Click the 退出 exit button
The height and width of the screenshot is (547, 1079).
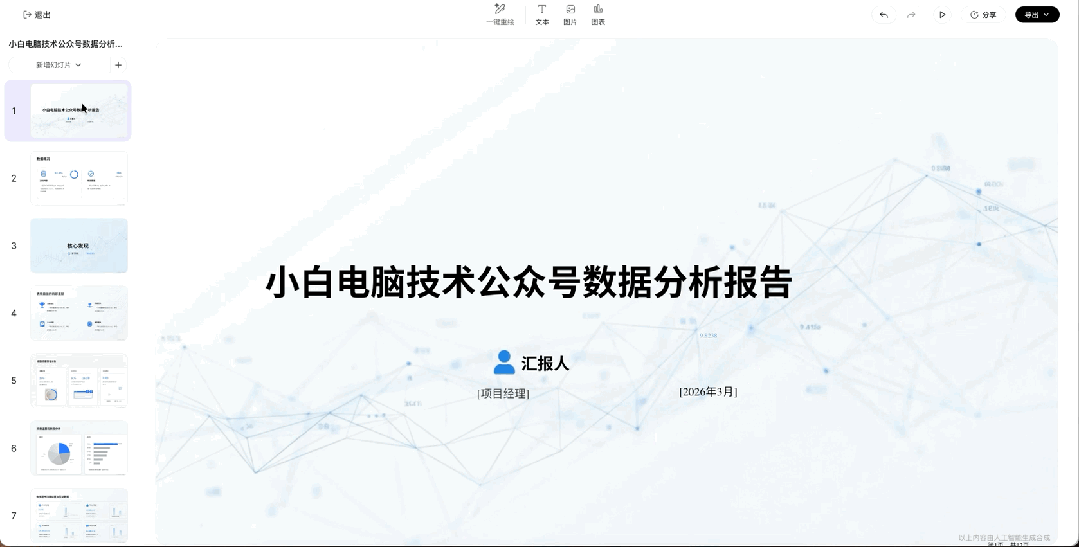point(36,14)
